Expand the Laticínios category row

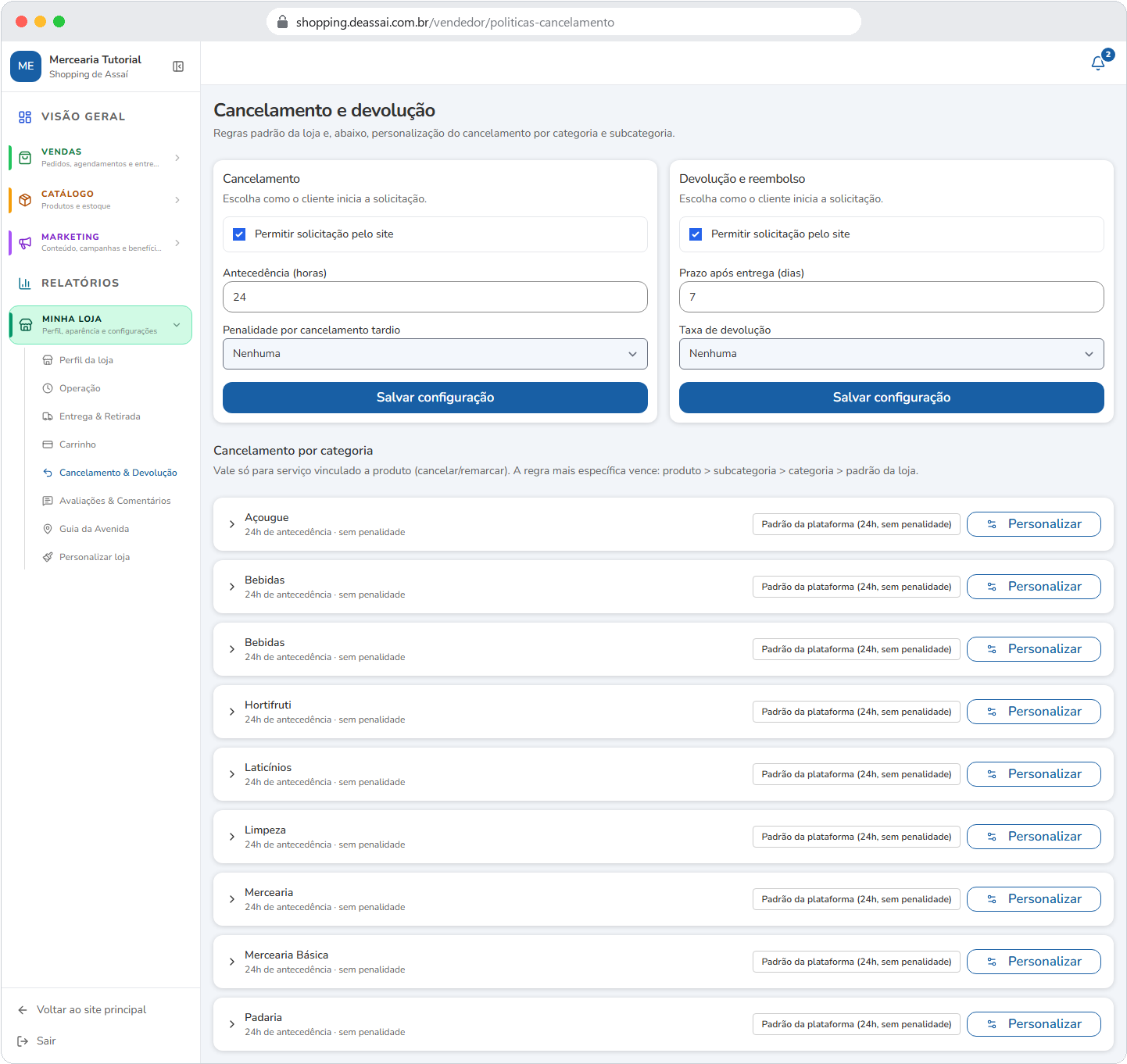232,774
